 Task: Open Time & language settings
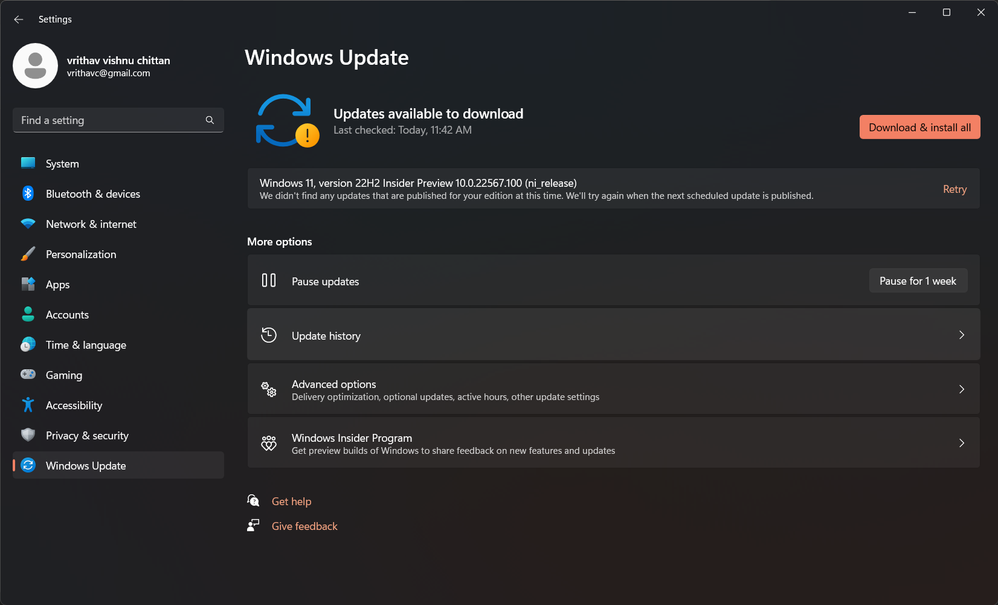tap(118, 345)
